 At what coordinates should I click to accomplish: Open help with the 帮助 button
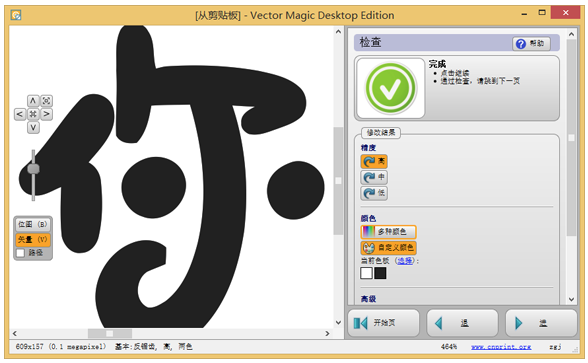pyautogui.click(x=531, y=44)
